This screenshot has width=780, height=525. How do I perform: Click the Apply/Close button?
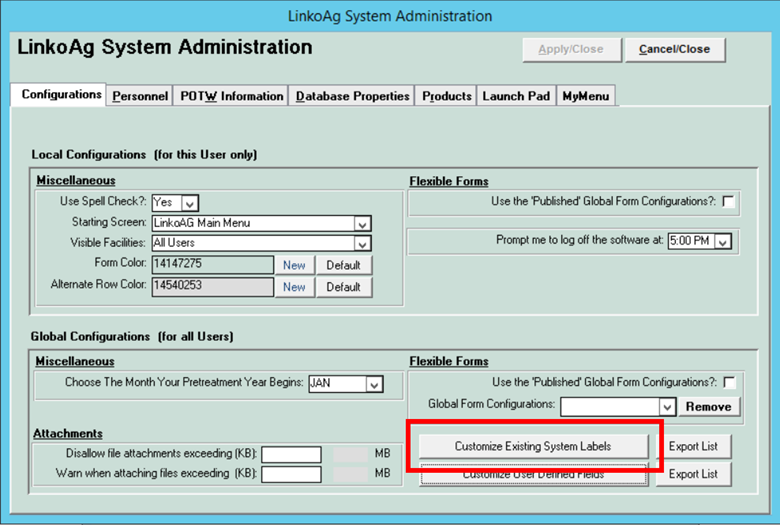click(572, 50)
